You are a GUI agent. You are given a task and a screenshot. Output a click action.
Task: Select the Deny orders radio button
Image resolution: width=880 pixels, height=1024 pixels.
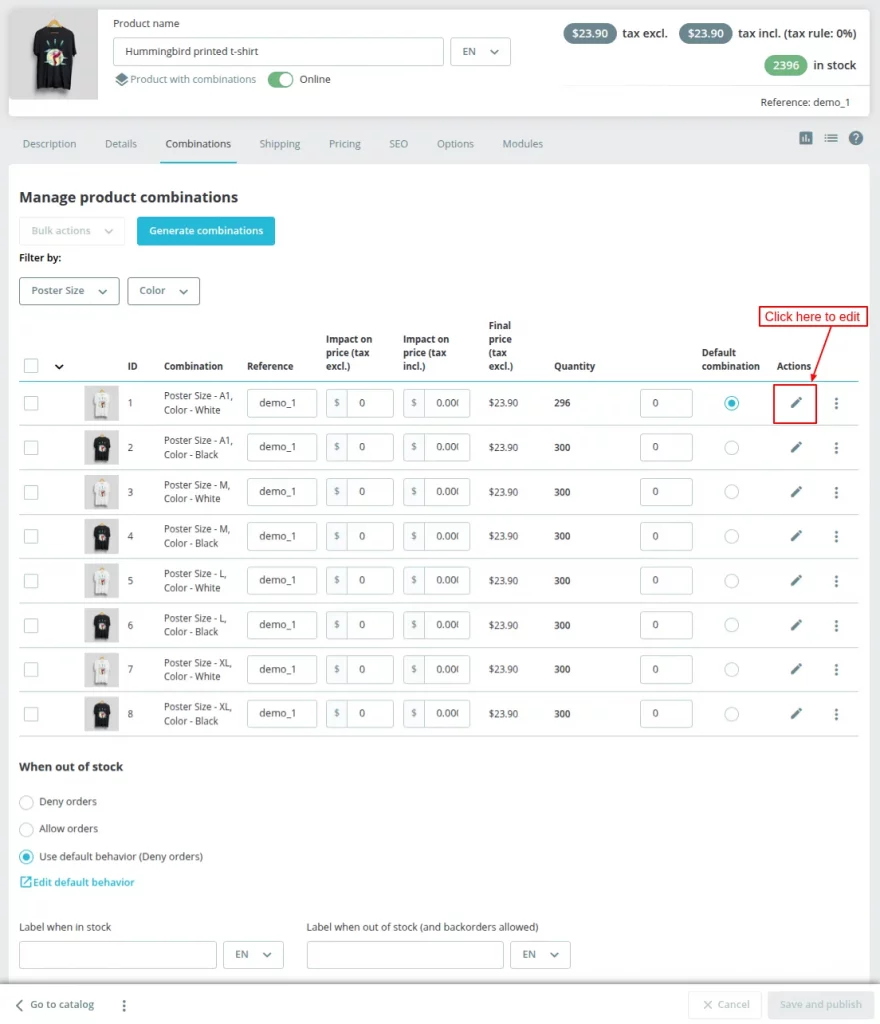(26, 801)
